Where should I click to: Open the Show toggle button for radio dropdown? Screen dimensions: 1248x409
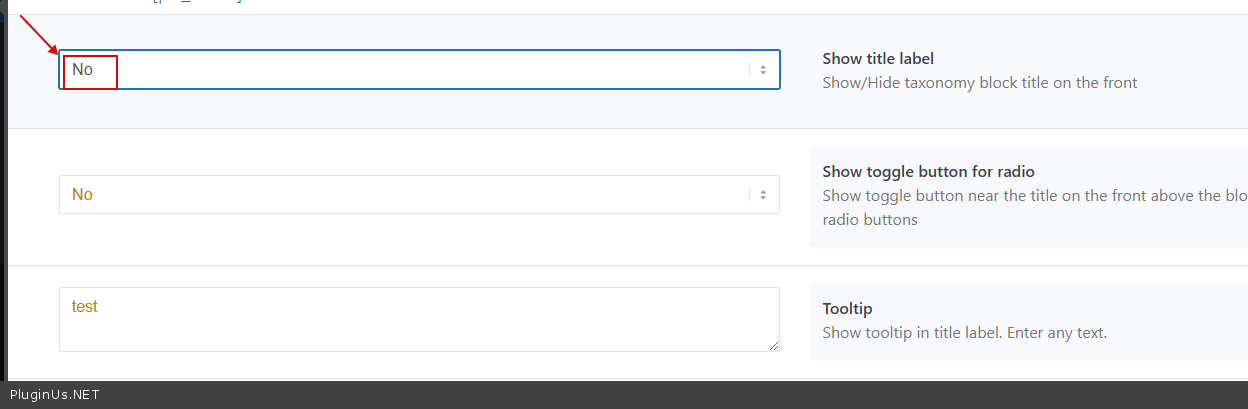420,195
